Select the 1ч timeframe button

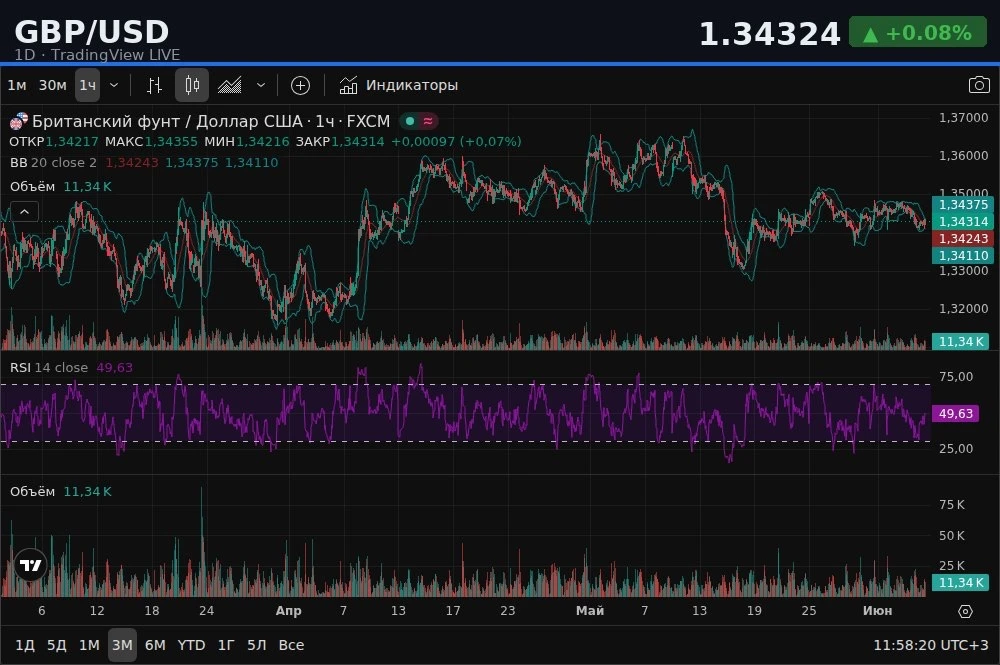[87, 85]
